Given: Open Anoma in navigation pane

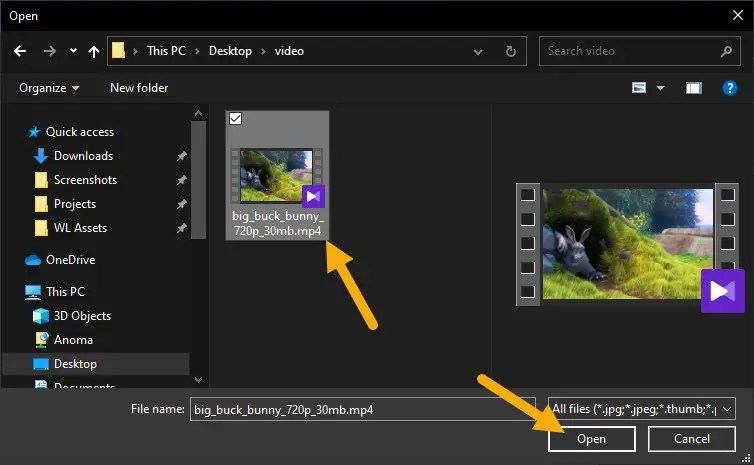Looking at the screenshot, I should [x=73, y=340].
